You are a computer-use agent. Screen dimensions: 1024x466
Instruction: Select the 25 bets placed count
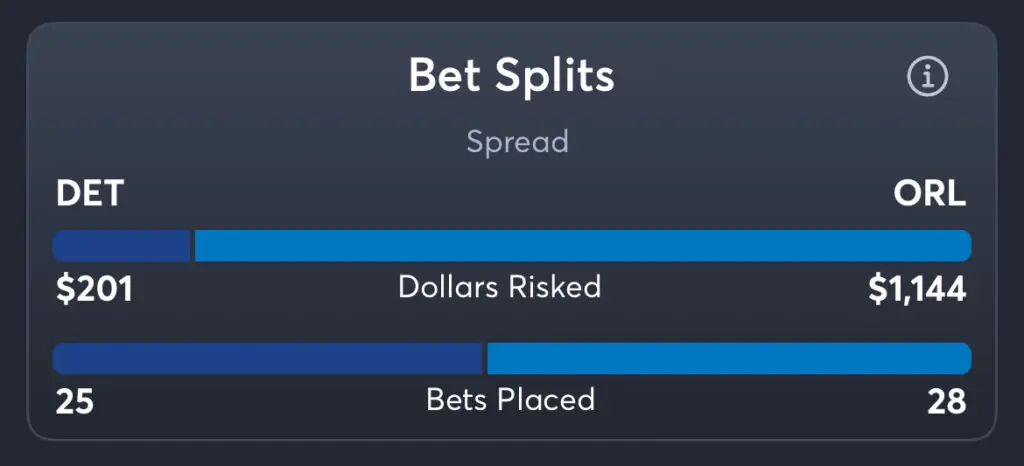pos(74,402)
